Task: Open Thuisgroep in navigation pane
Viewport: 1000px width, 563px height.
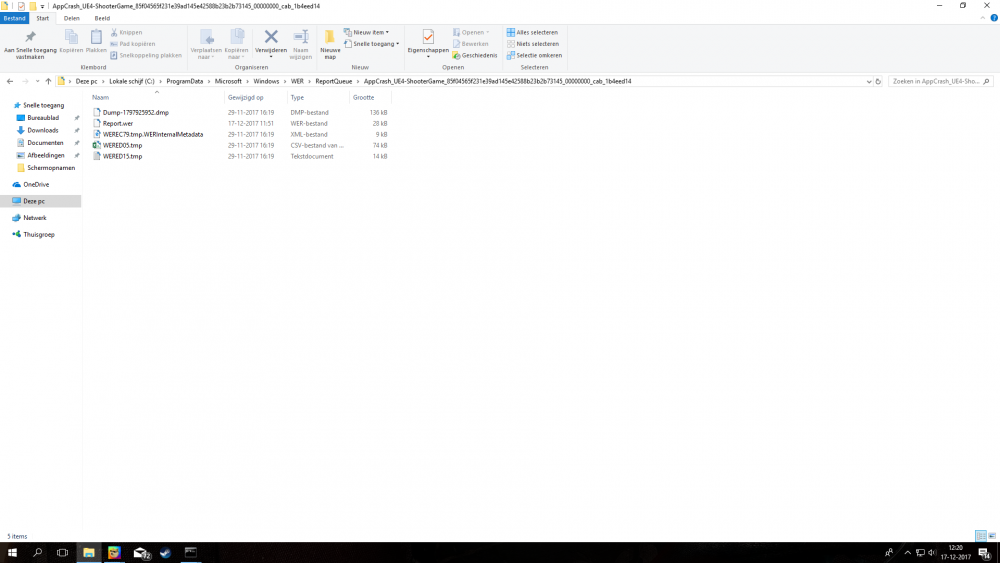Action: coord(38,235)
